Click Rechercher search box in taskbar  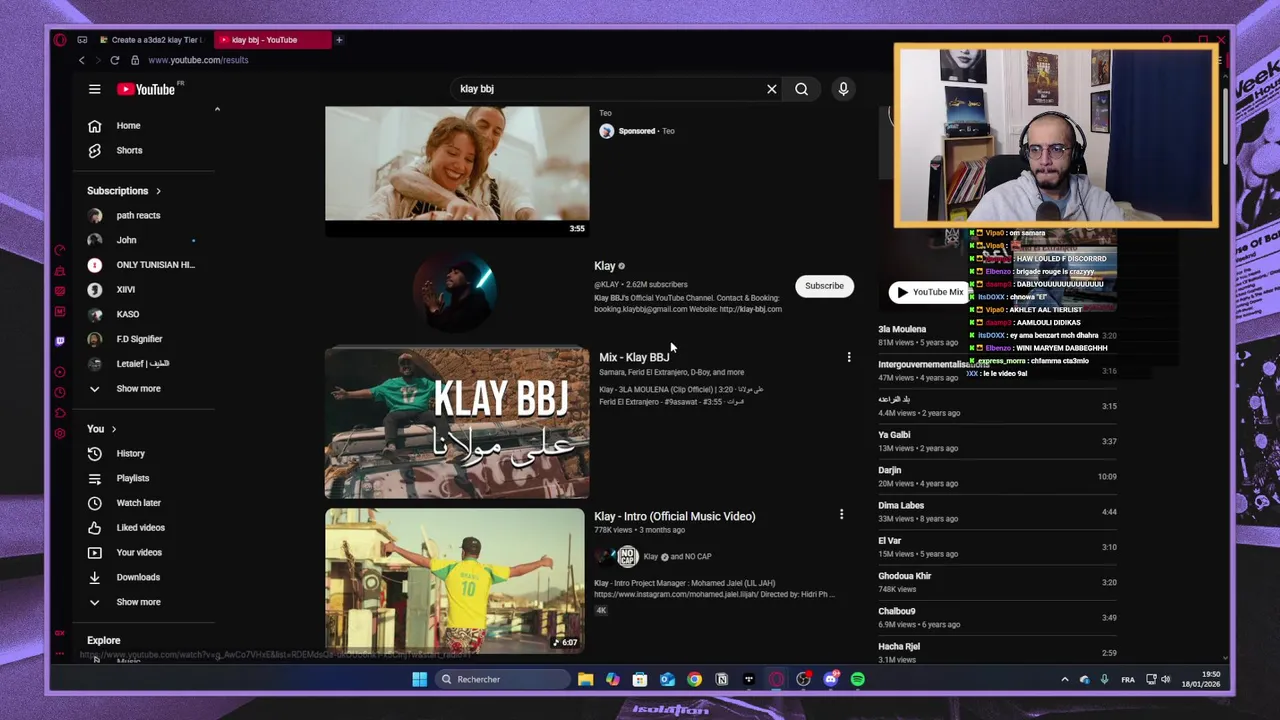pos(505,679)
